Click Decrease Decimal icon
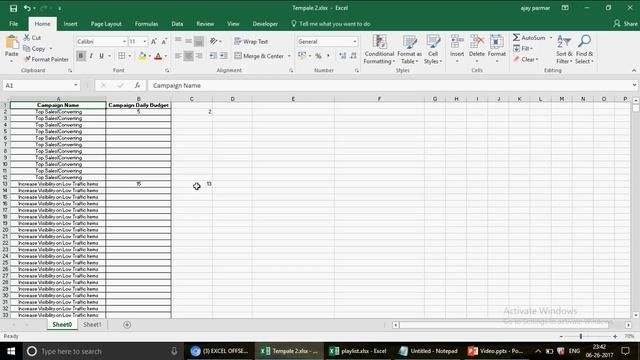Screen dimensions: 640x360 click(x=353, y=56)
